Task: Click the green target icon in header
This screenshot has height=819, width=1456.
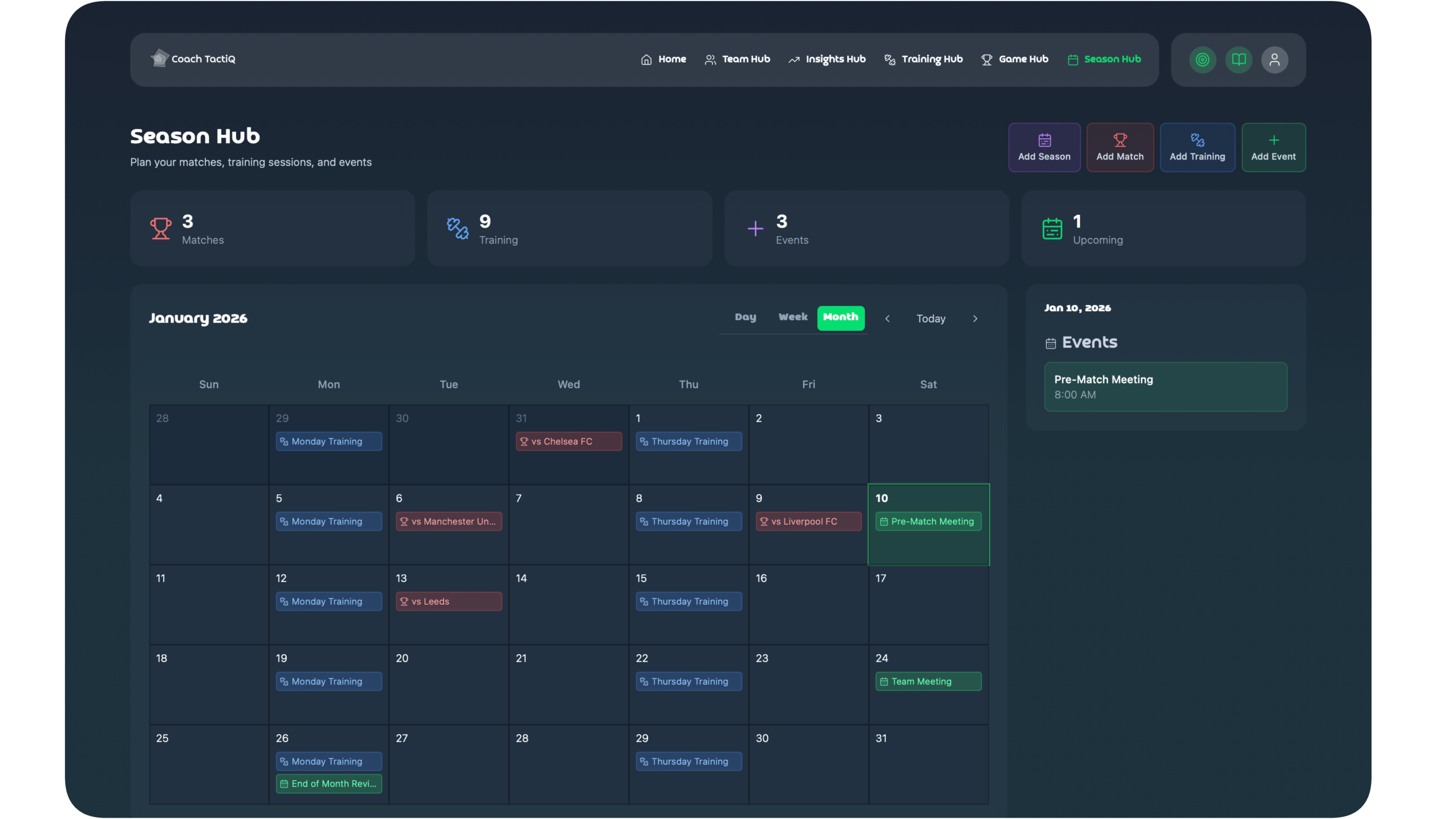Action: 1202,60
